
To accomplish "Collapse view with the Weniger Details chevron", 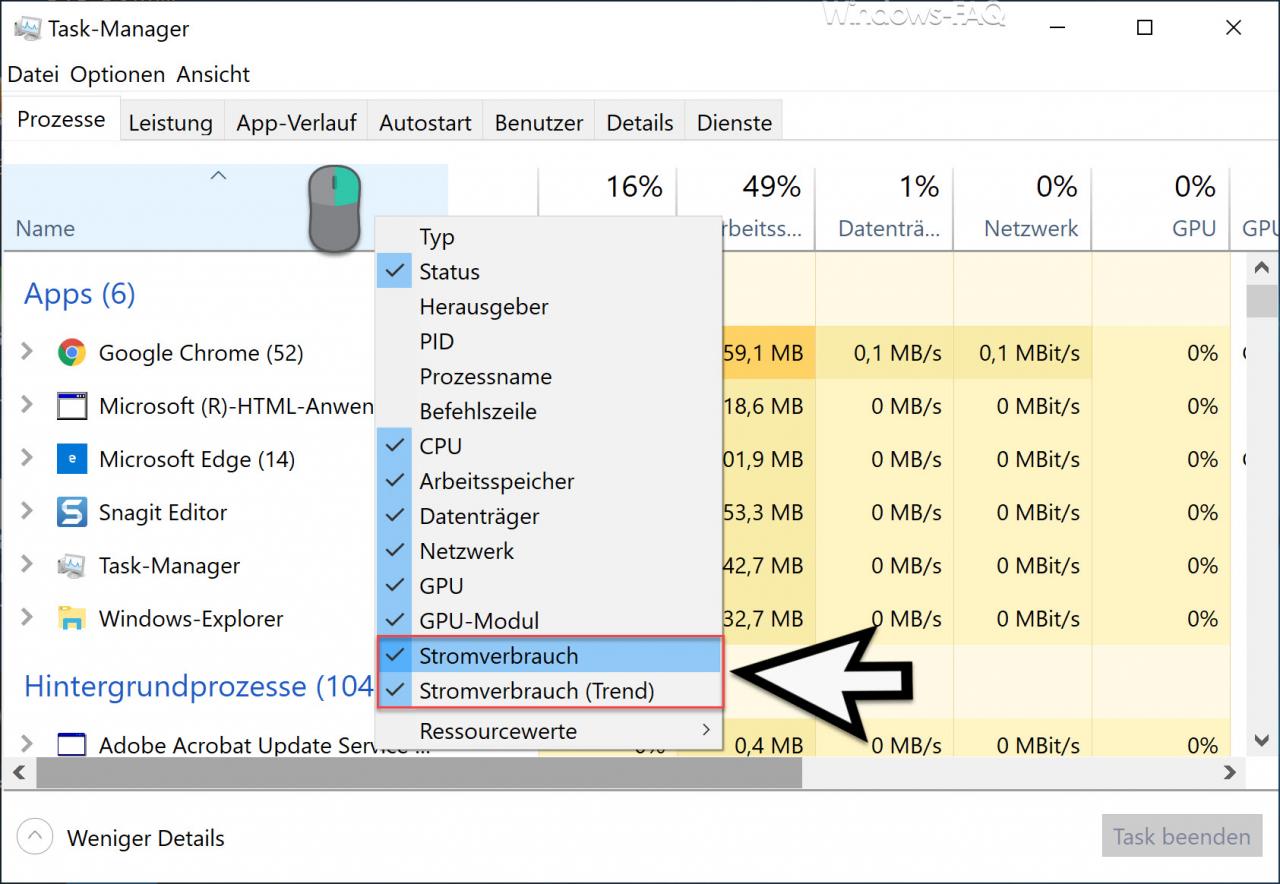I will [x=34, y=837].
